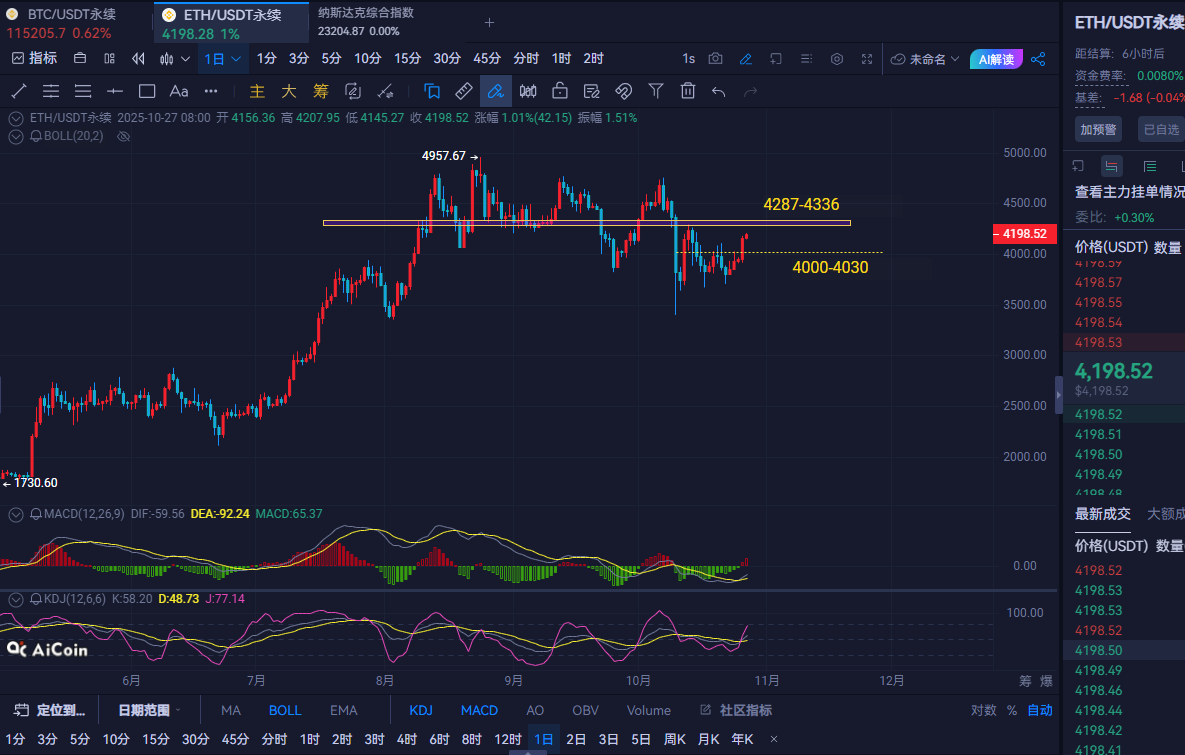Image resolution: width=1185 pixels, height=755 pixels.
Task: Click the 加预警 alert button
Action: tap(1098, 129)
